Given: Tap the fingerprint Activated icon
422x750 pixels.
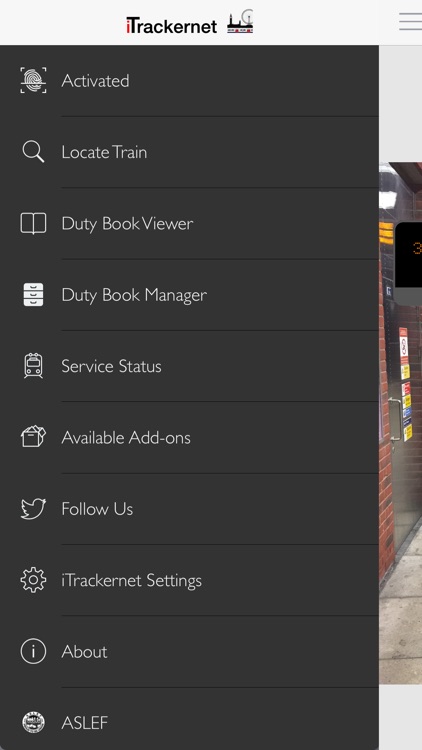Looking at the screenshot, I should (33, 80).
